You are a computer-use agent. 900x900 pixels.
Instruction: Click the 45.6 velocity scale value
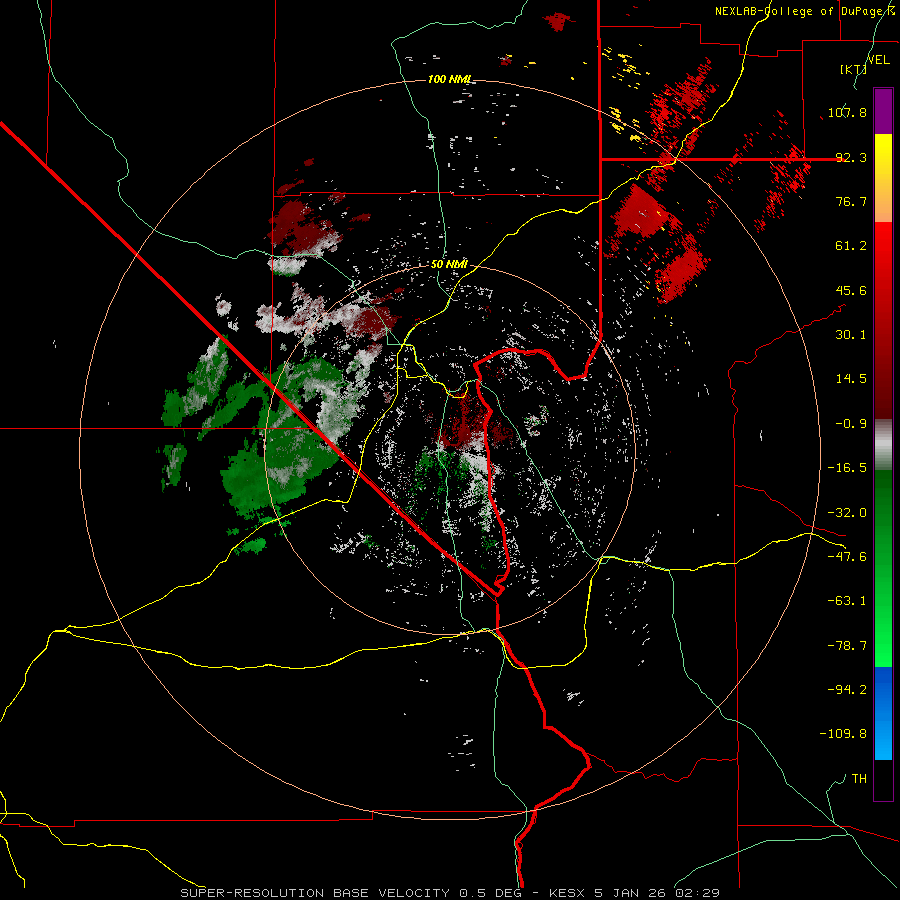(x=851, y=290)
